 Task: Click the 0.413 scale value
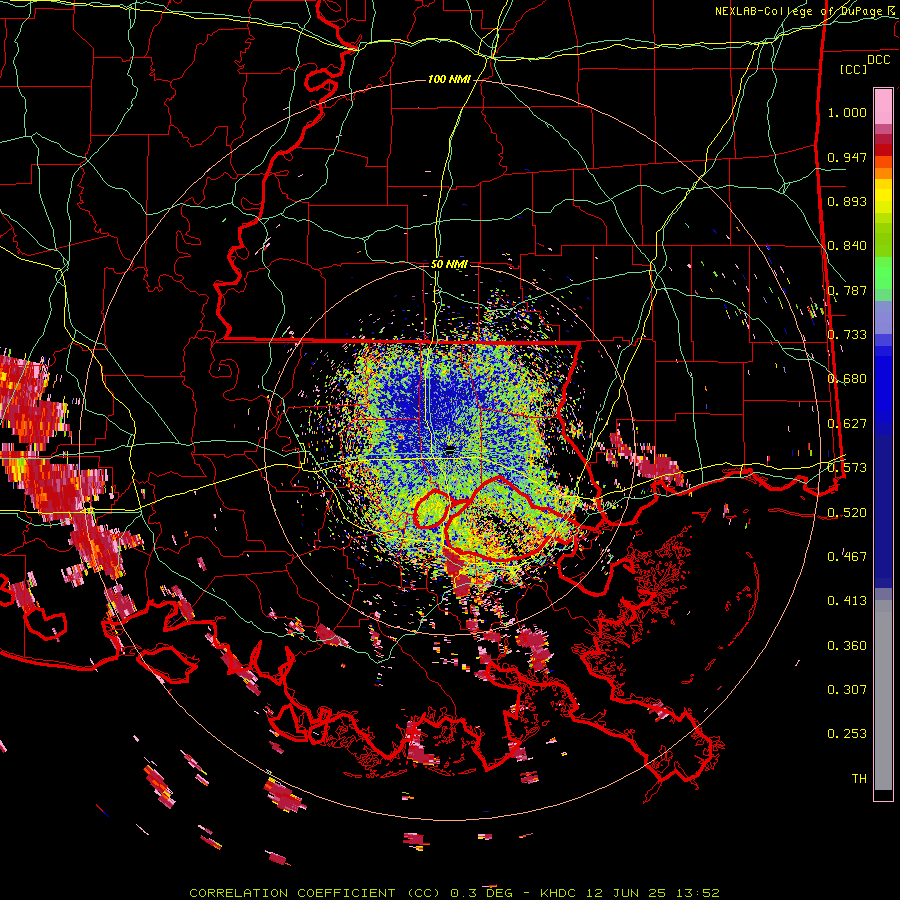847,601
